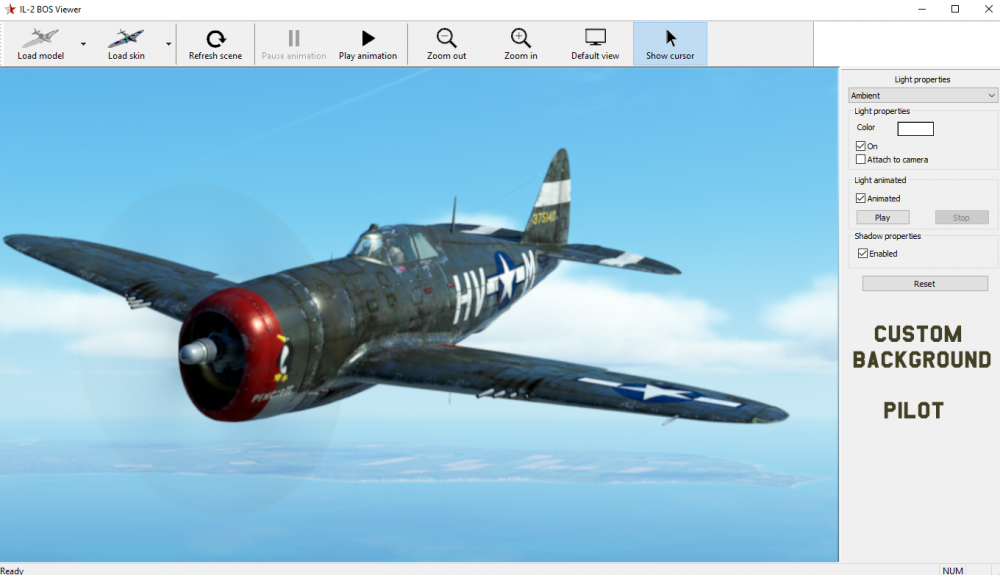
Task: Zoom in with the magnifier icon
Action: (x=520, y=39)
